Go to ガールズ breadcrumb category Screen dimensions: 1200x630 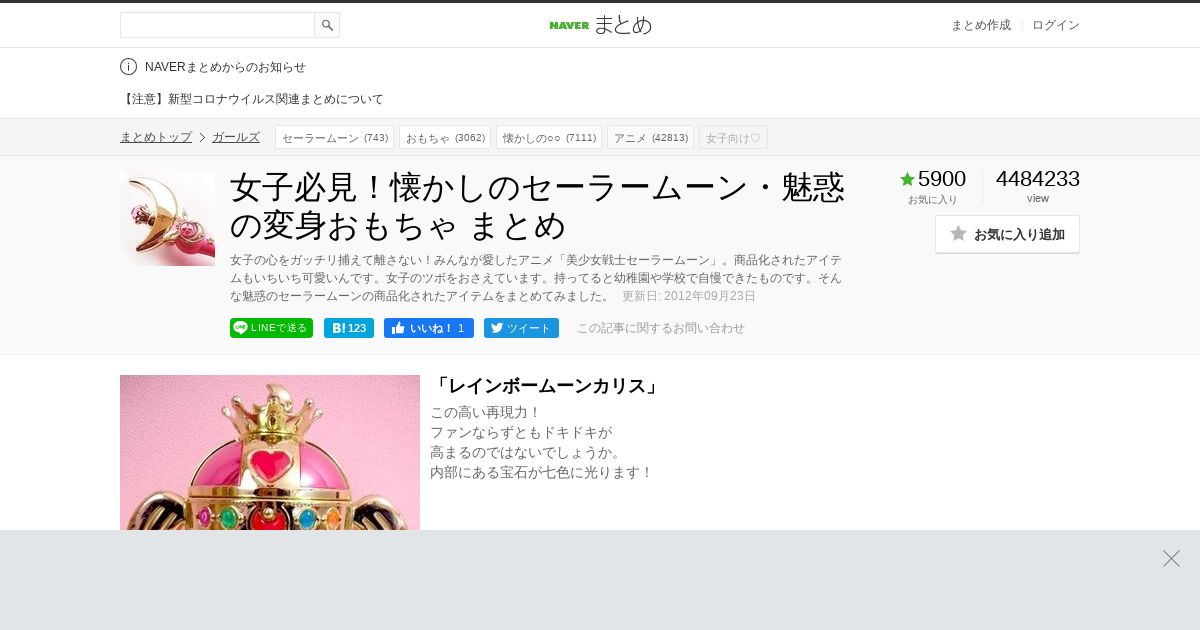tap(236, 137)
